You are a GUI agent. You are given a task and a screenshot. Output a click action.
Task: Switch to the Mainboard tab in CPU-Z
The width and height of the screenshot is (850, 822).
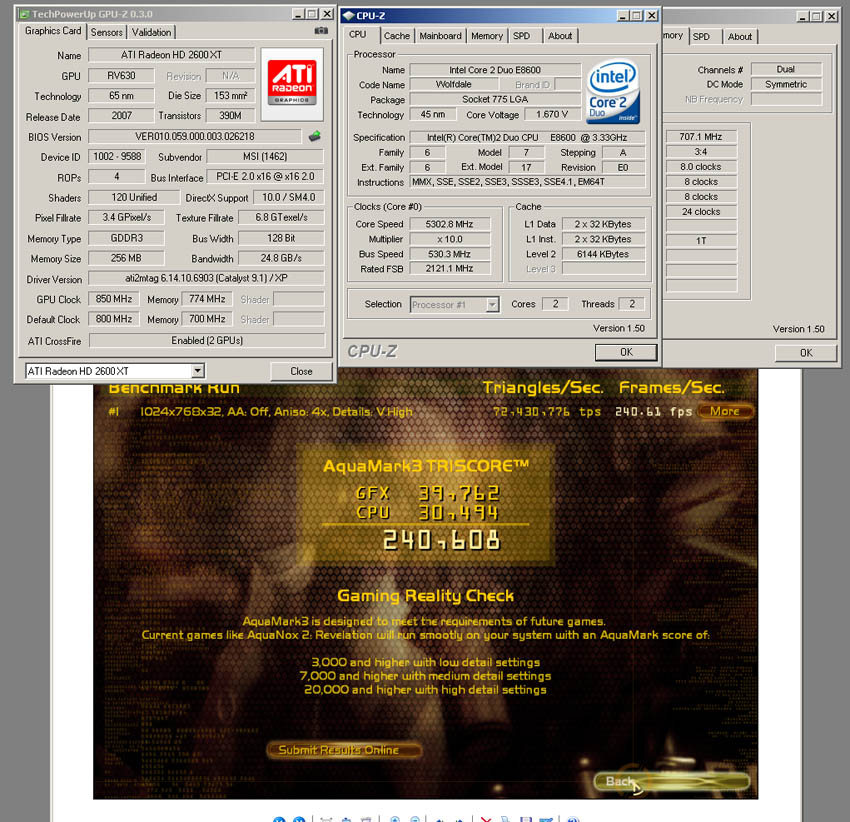[x=440, y=36]
